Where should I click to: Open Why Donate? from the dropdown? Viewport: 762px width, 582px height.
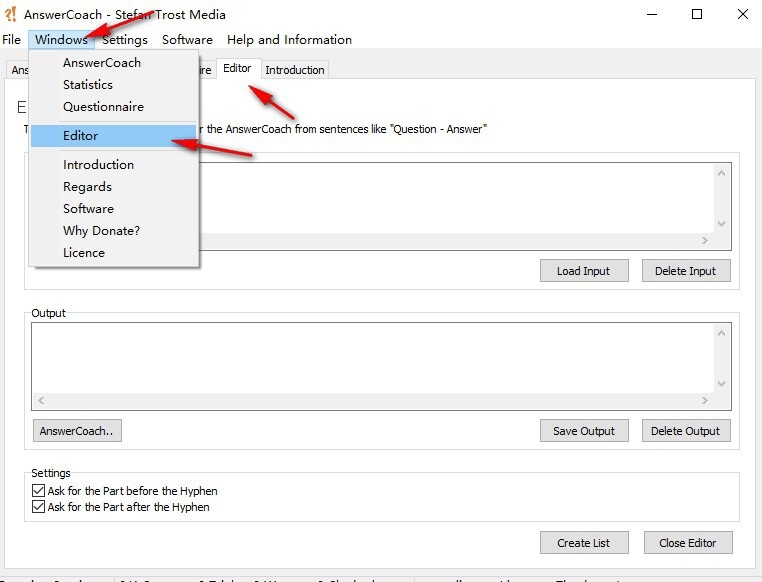(114, 230)
